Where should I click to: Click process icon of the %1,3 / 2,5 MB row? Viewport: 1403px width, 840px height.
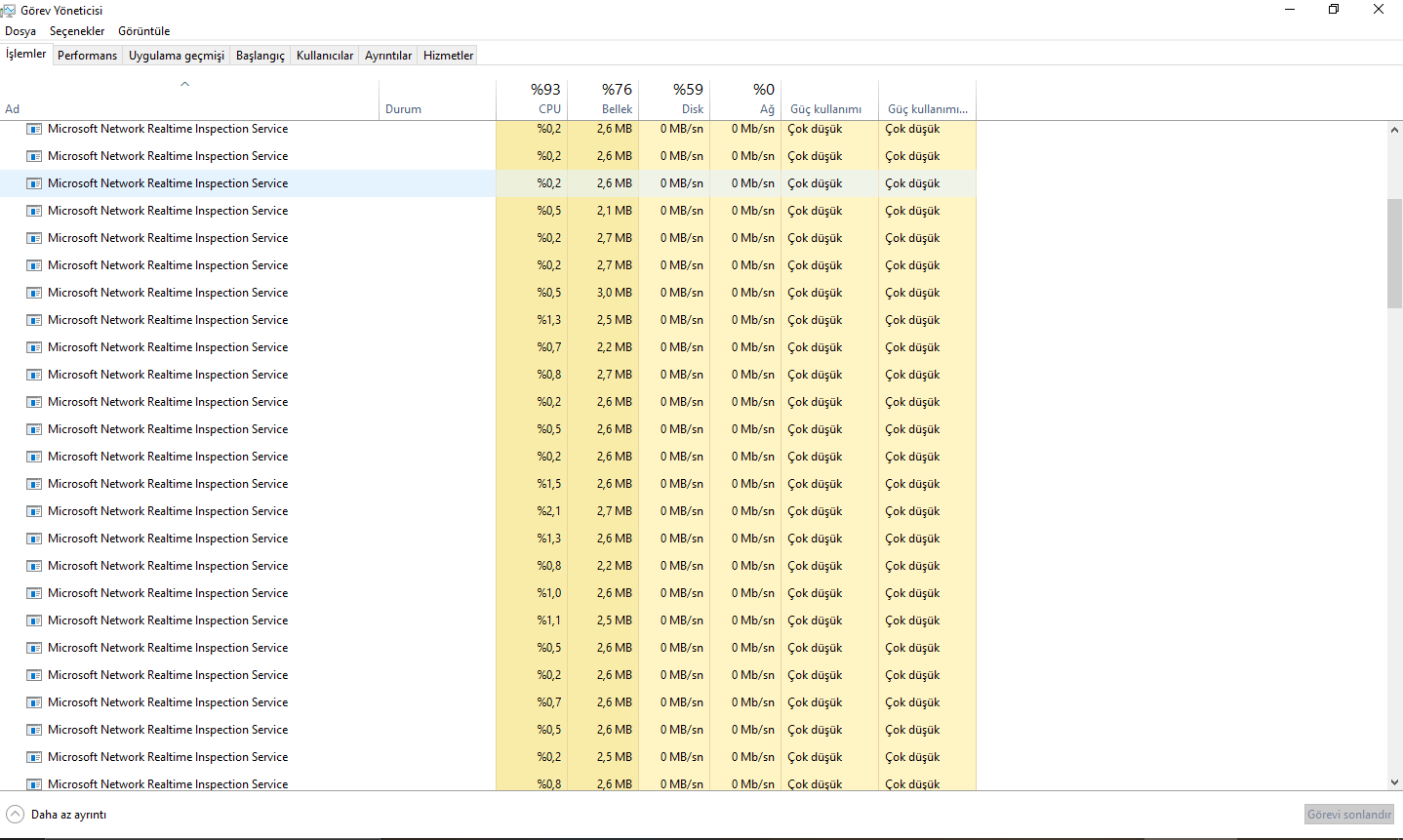pyautogui.click(x=34, y=320)
